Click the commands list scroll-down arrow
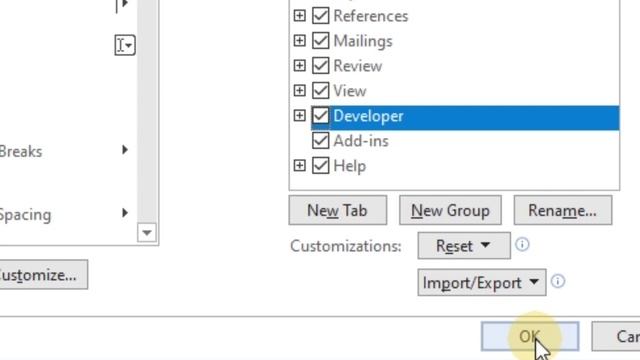The image size is (640, 360). pyautogui.click(x=147, y=233)
